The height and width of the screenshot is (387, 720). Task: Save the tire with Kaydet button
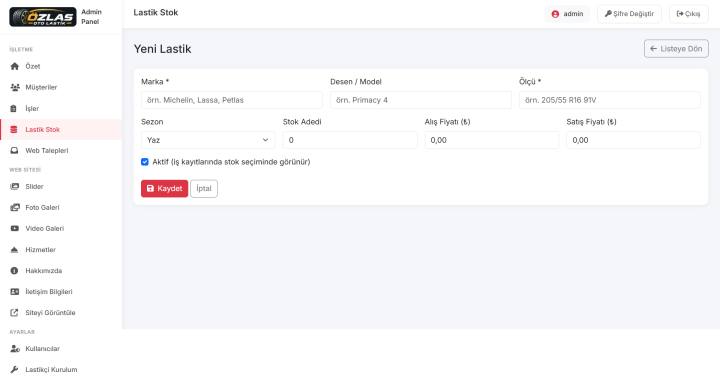(x=164, y=189)
